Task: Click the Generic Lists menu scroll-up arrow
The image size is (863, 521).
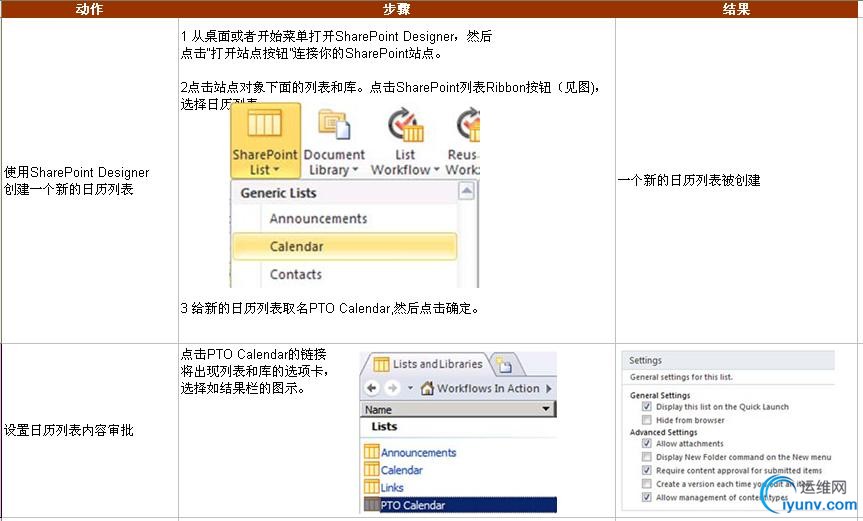Action: [466, 191]
